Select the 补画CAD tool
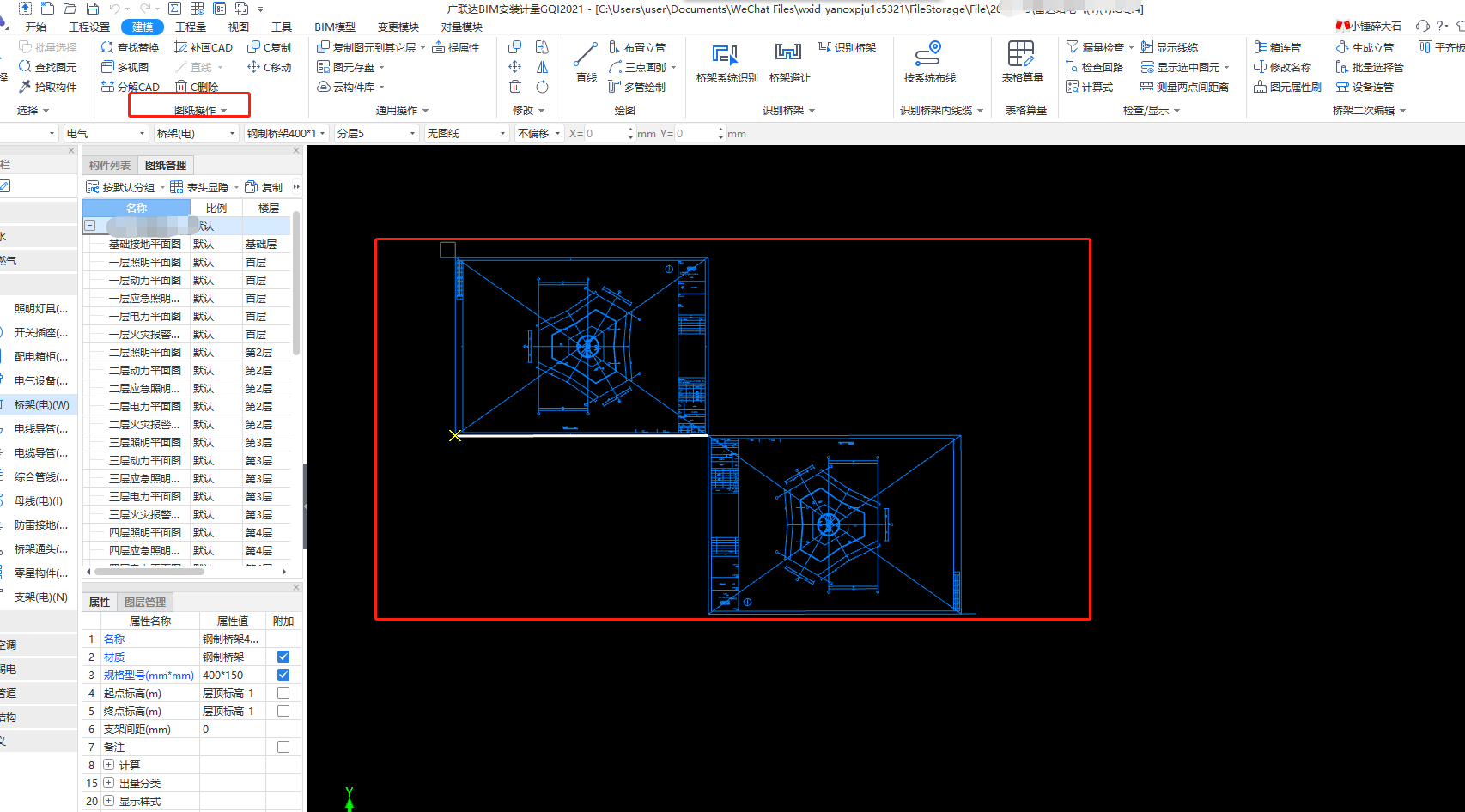Viewport: 1465px width, 812px height. 204,47
